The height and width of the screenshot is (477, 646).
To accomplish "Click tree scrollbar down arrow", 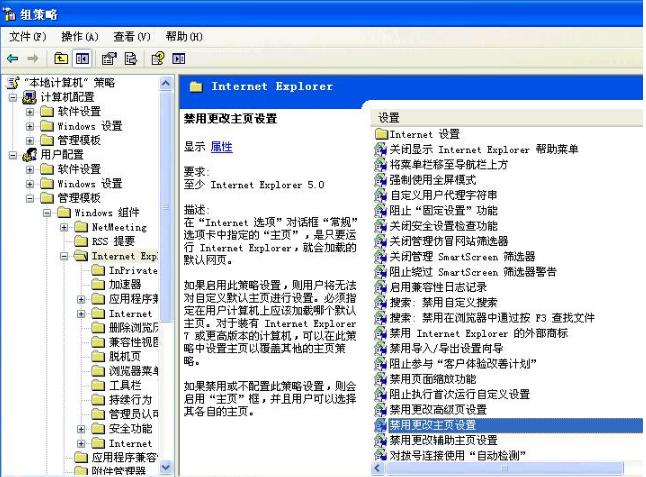I will [x=166, y=467].
